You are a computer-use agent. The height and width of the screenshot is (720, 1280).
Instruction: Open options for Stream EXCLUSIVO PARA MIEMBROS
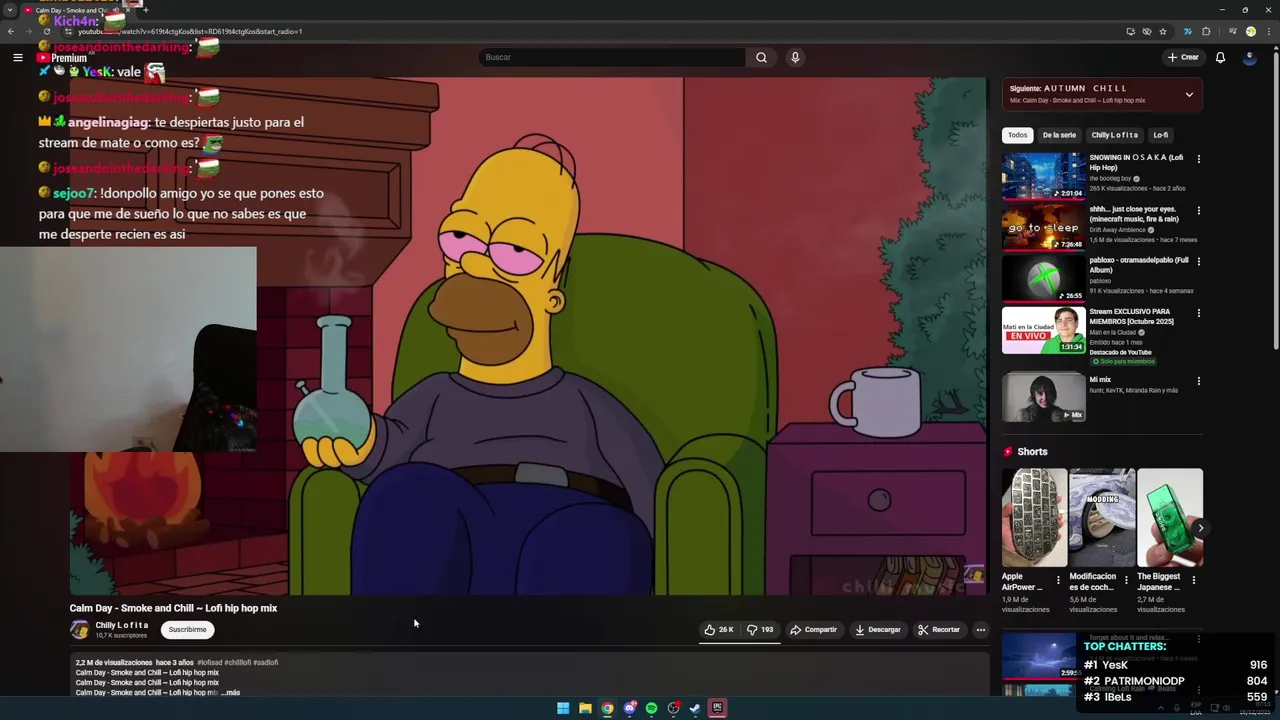[x=1198, y=313]
